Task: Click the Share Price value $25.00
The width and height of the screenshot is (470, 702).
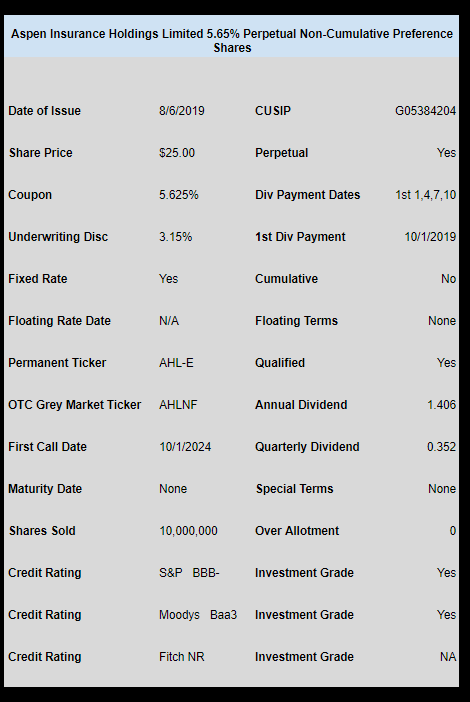Action: click(177, 153)
